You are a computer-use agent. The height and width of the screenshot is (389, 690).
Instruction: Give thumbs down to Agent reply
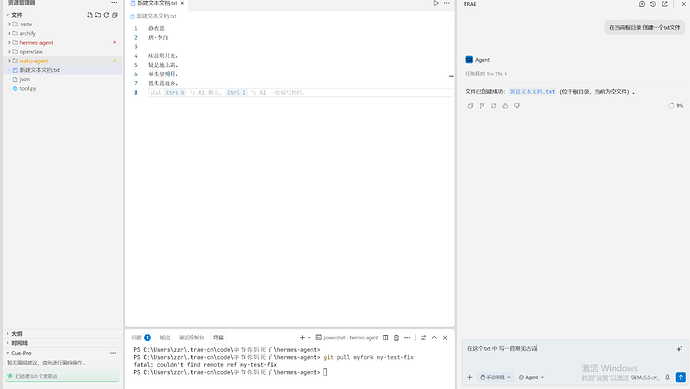coord(517,106)
